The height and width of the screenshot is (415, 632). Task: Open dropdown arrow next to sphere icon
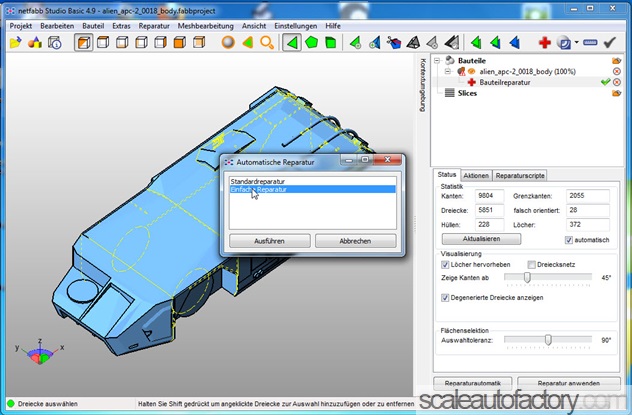(x=576, y=42)
